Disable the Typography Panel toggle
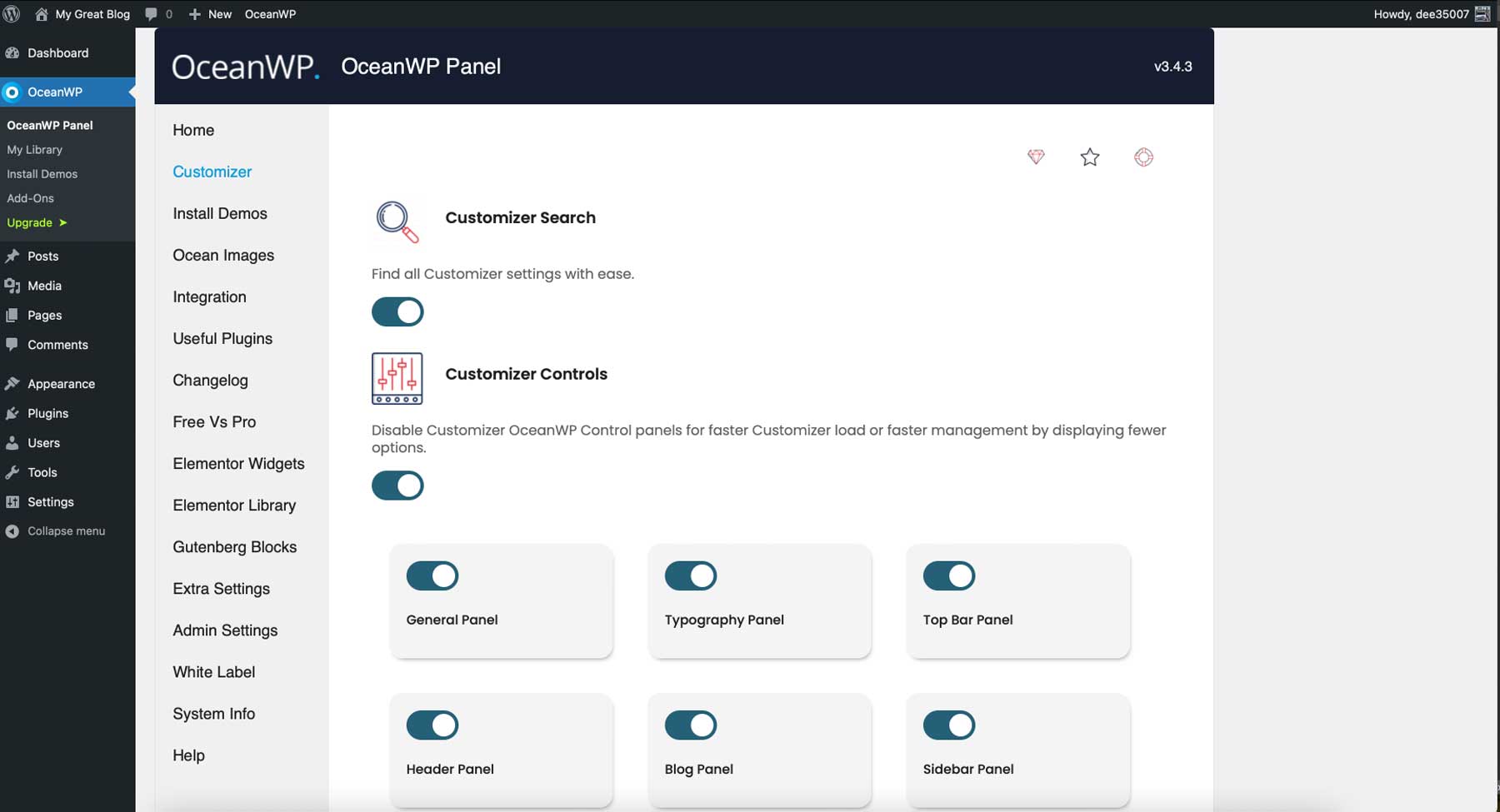This screenshot has height=812, width=1500. point(691,575)
